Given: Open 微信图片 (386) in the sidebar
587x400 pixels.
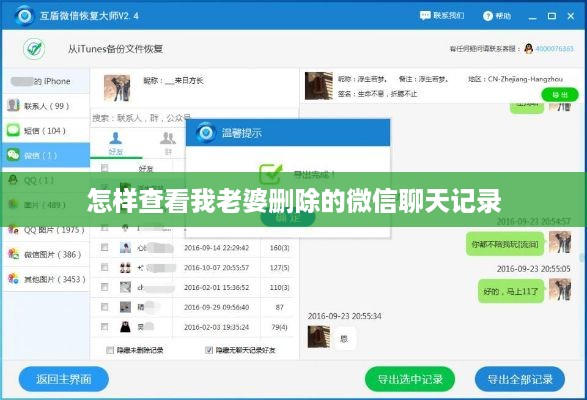Looking at the screenshot, I should [x=46, y=254].
